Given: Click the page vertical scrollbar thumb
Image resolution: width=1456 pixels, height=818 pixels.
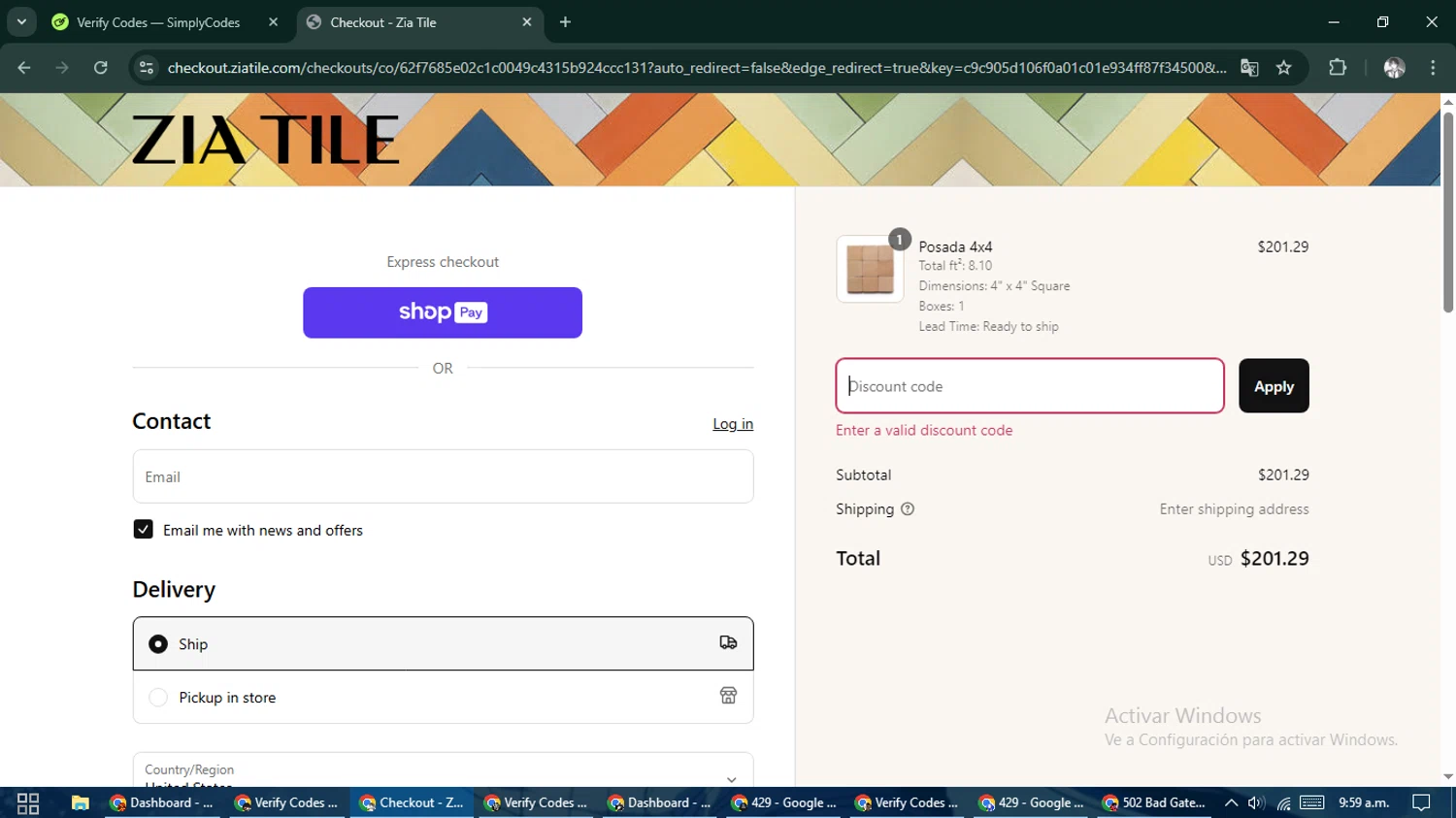Looking at the screenshot, I should (x=1448, y=212).
